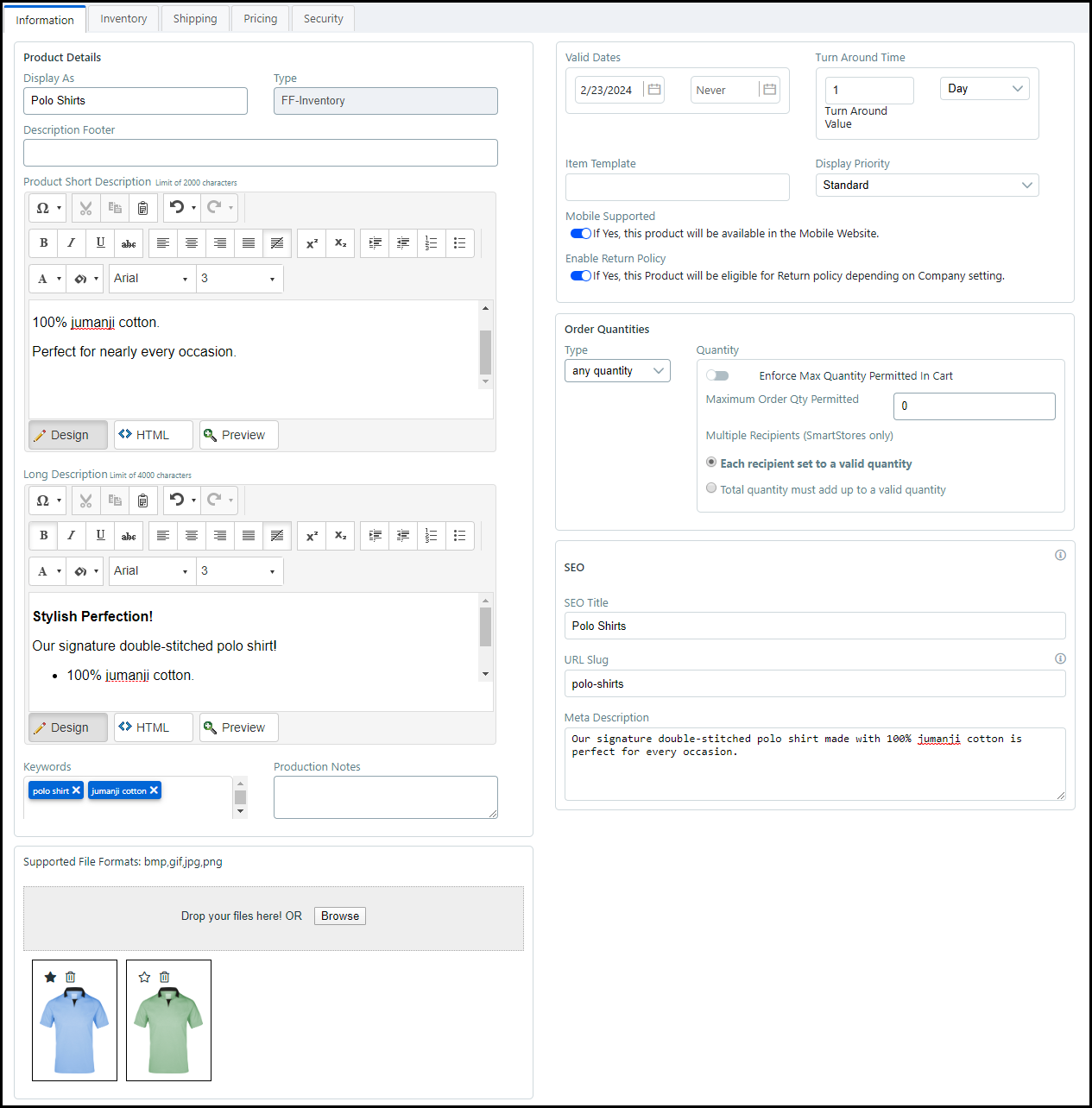Switch to the Pricing tab
Screen dimensions: 1092x1108
pos(260,19)
